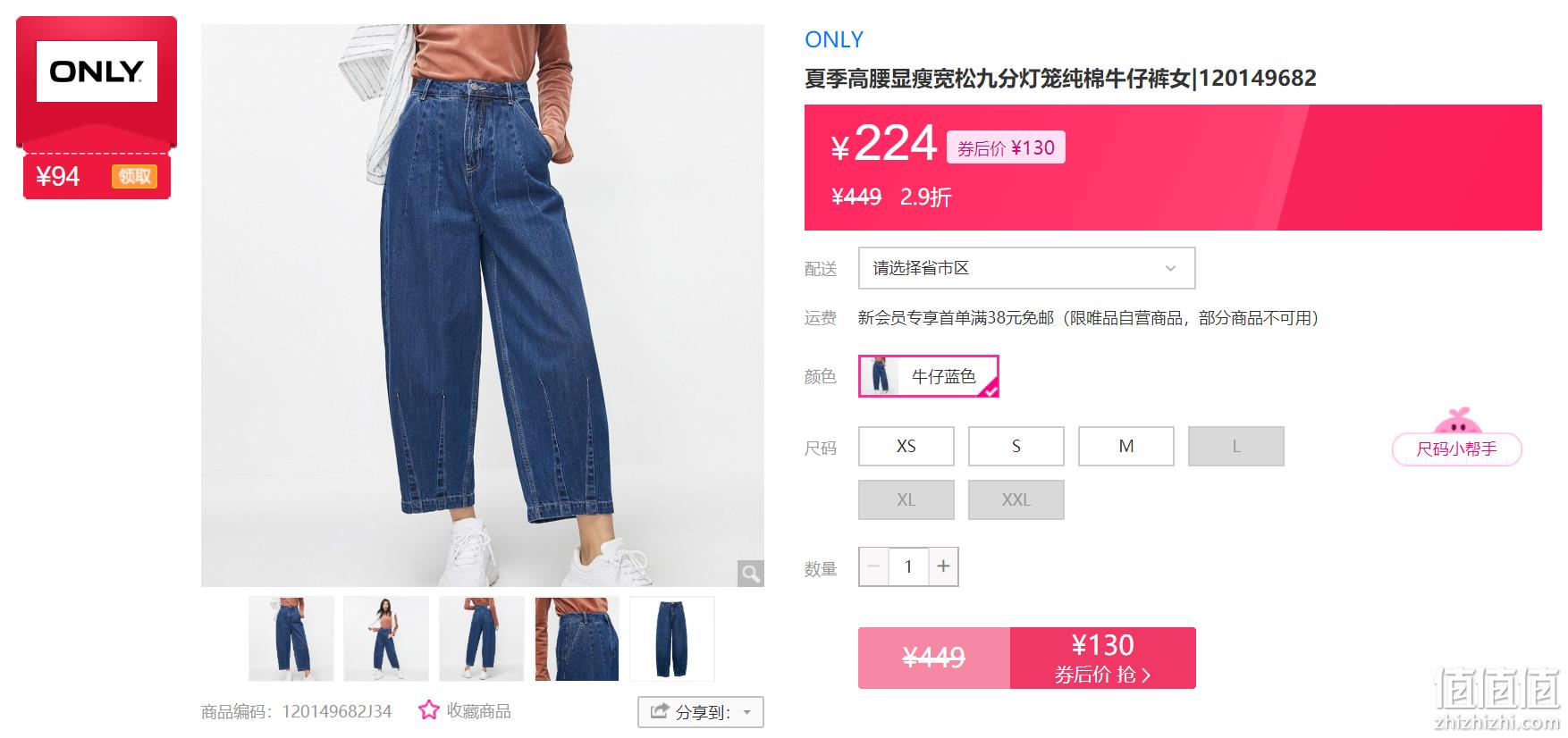Click the ONLY brand logo badge

97,71
